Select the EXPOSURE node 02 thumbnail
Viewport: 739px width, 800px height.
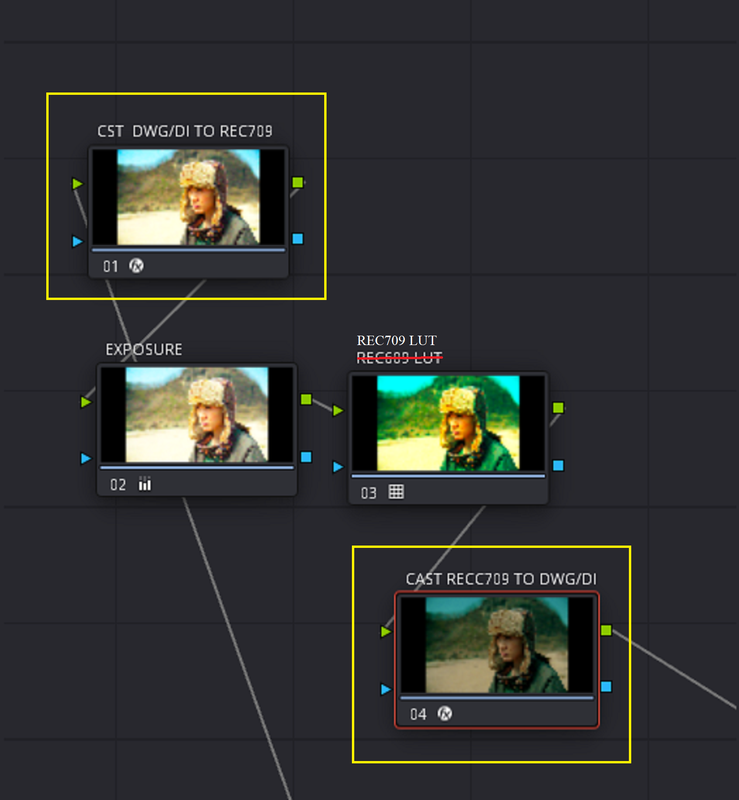tap(197, 415)
